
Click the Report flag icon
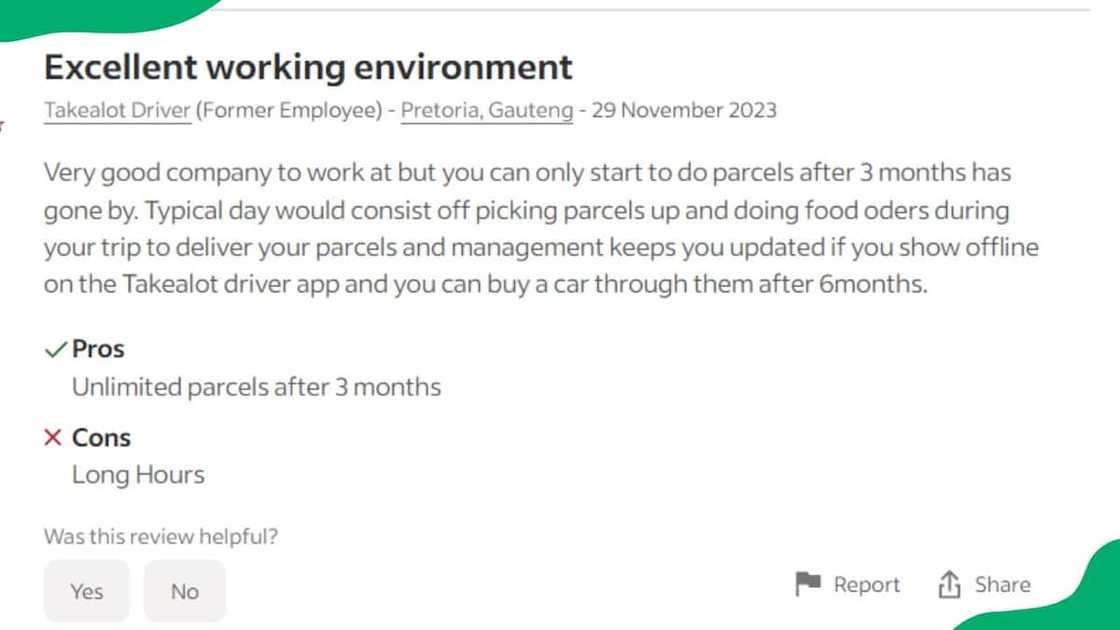[808, 584]
